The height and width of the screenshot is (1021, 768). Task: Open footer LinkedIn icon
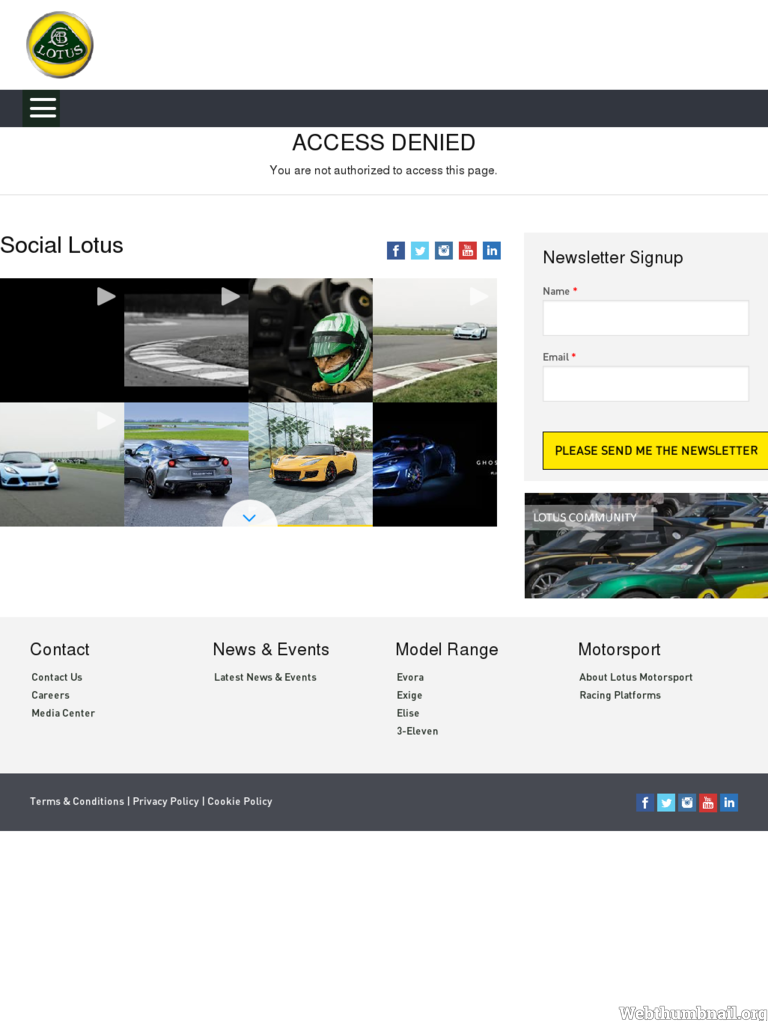coord(729,802)
